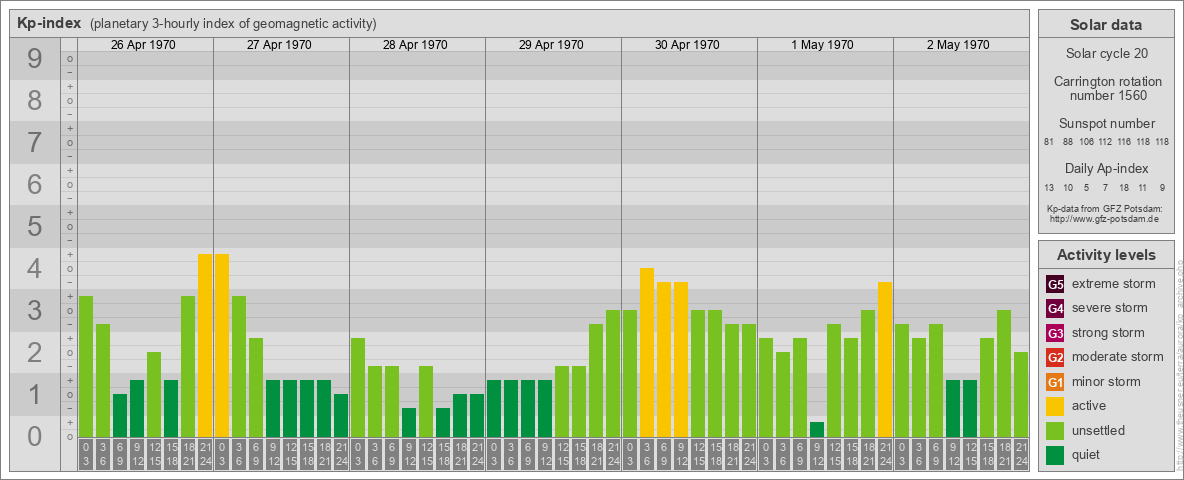This screenshot has height=480, width=1184.
Task: Click the G1 minor storm badge
Action: tap(1055, 382)
